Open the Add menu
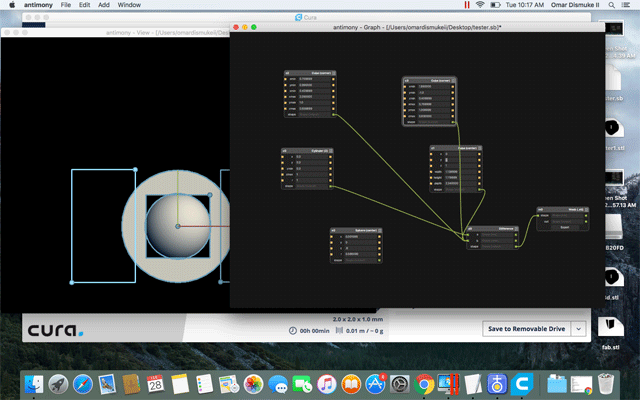The width and height of the screenshot is (640, 400). click(x=104, y=5)
